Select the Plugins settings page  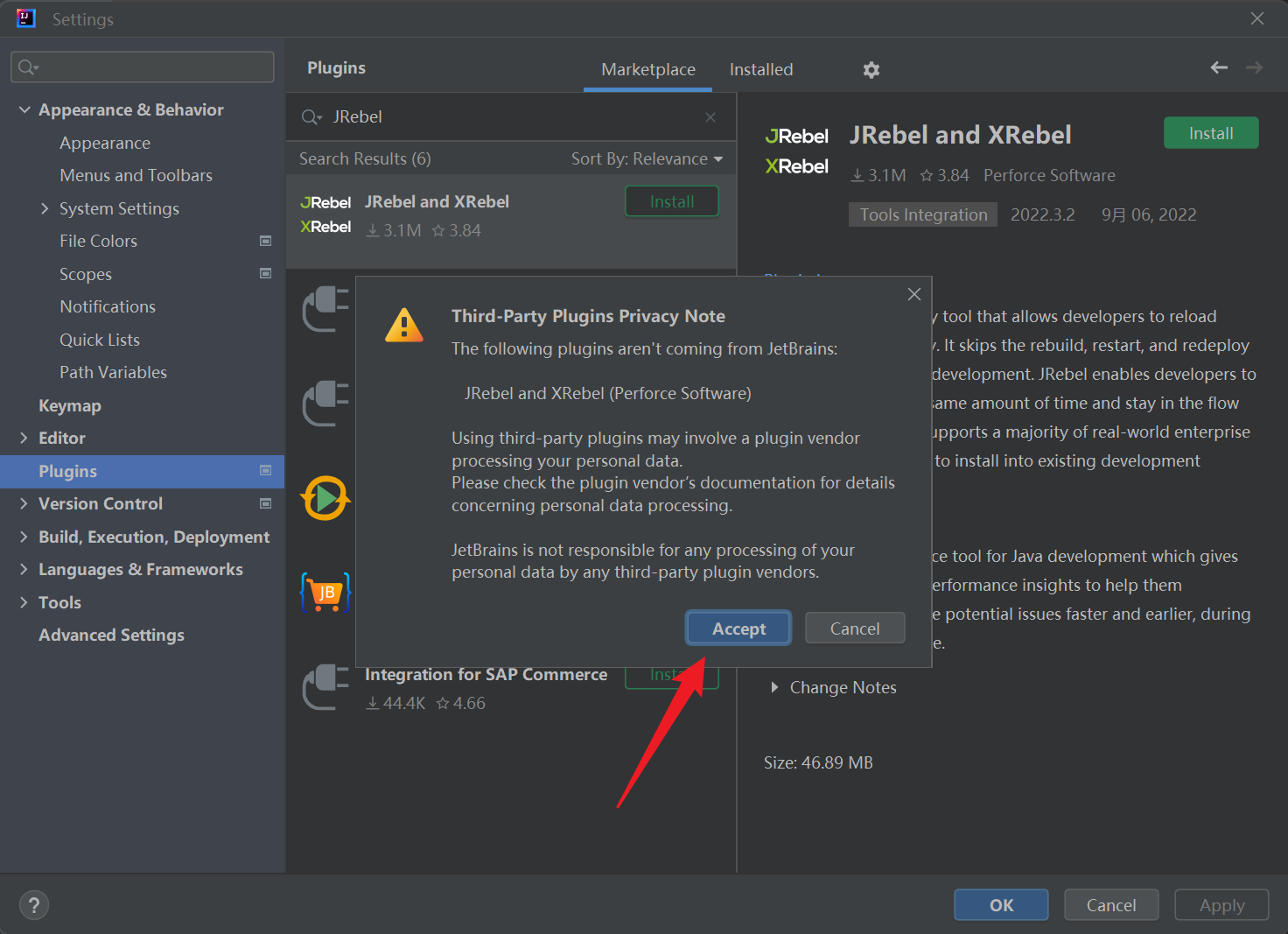tap(143, 471)
